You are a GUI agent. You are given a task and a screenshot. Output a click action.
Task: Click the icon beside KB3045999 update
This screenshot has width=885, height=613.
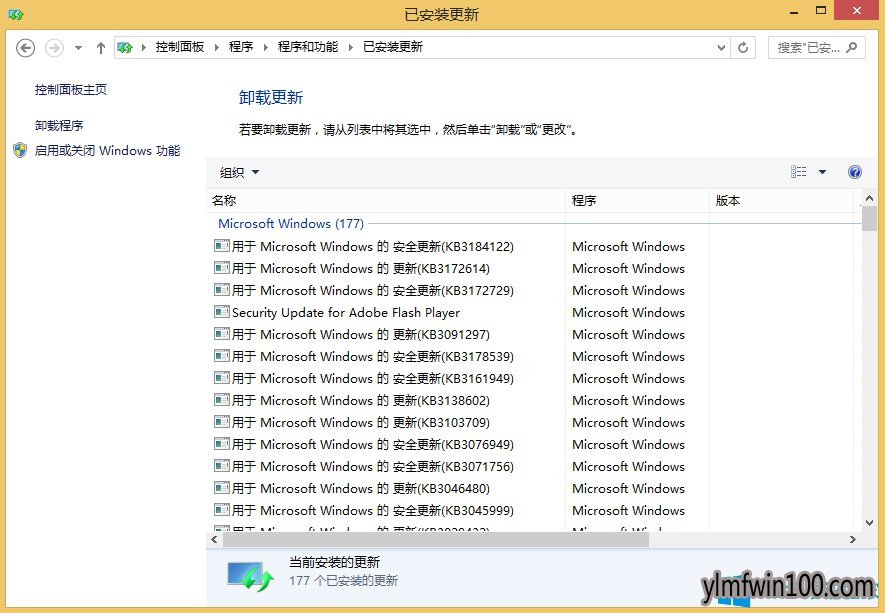(222, 510)
